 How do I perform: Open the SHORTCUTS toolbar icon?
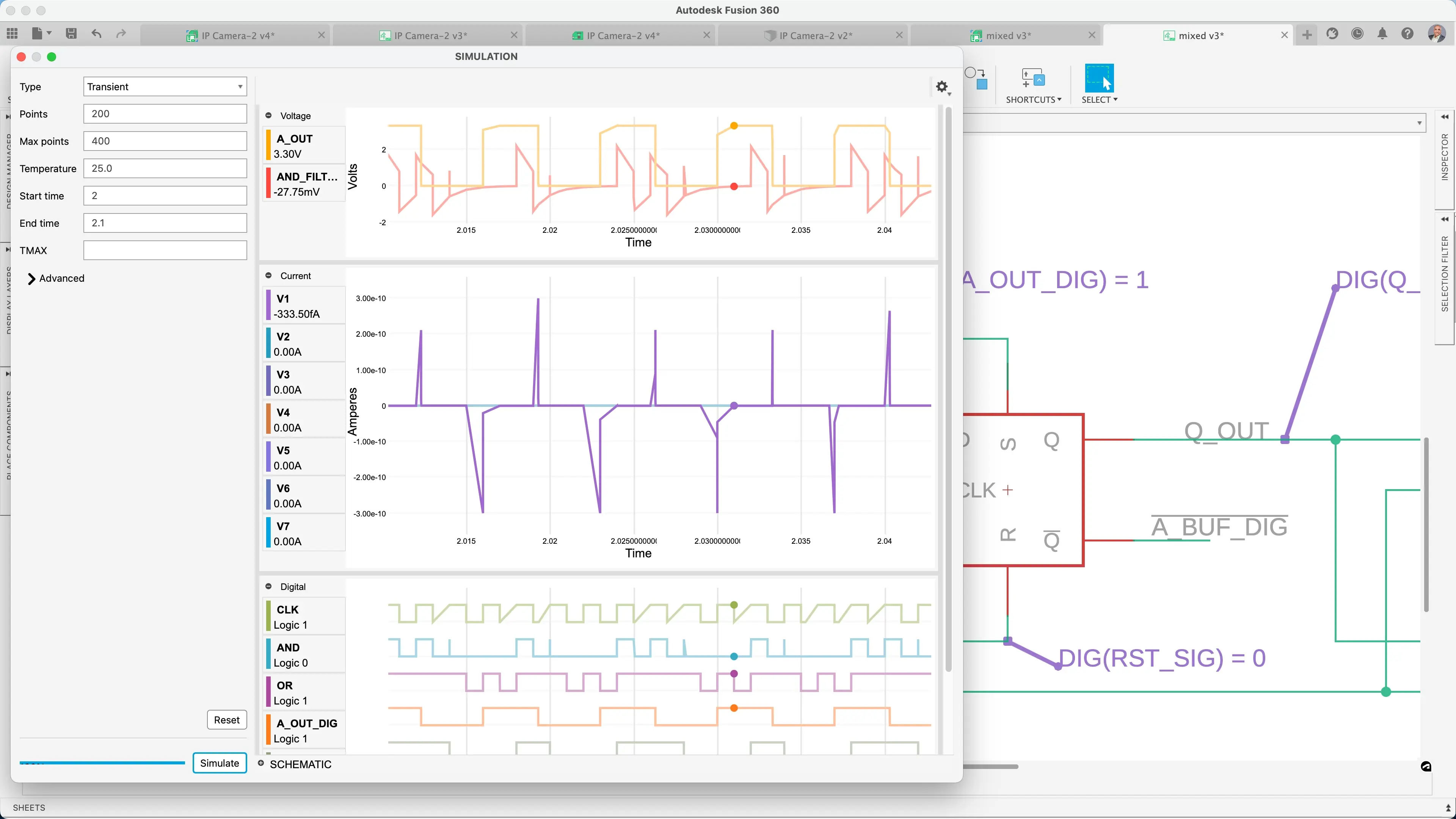tap(1033, 78)
